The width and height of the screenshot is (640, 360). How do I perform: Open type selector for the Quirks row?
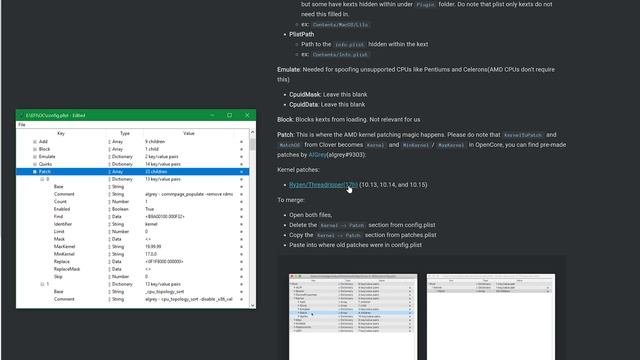pyautogui.click(x=109, y=164)
